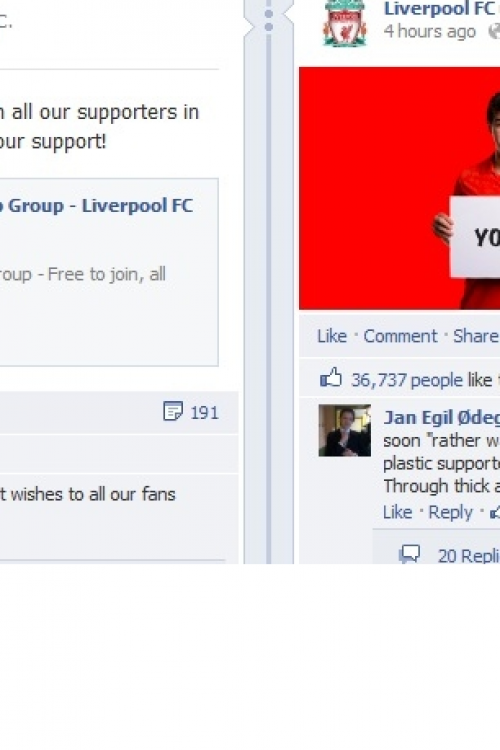Select the top timeline dot marker
Viewport: 500px width, 750px height.
[x=269, y=14]
